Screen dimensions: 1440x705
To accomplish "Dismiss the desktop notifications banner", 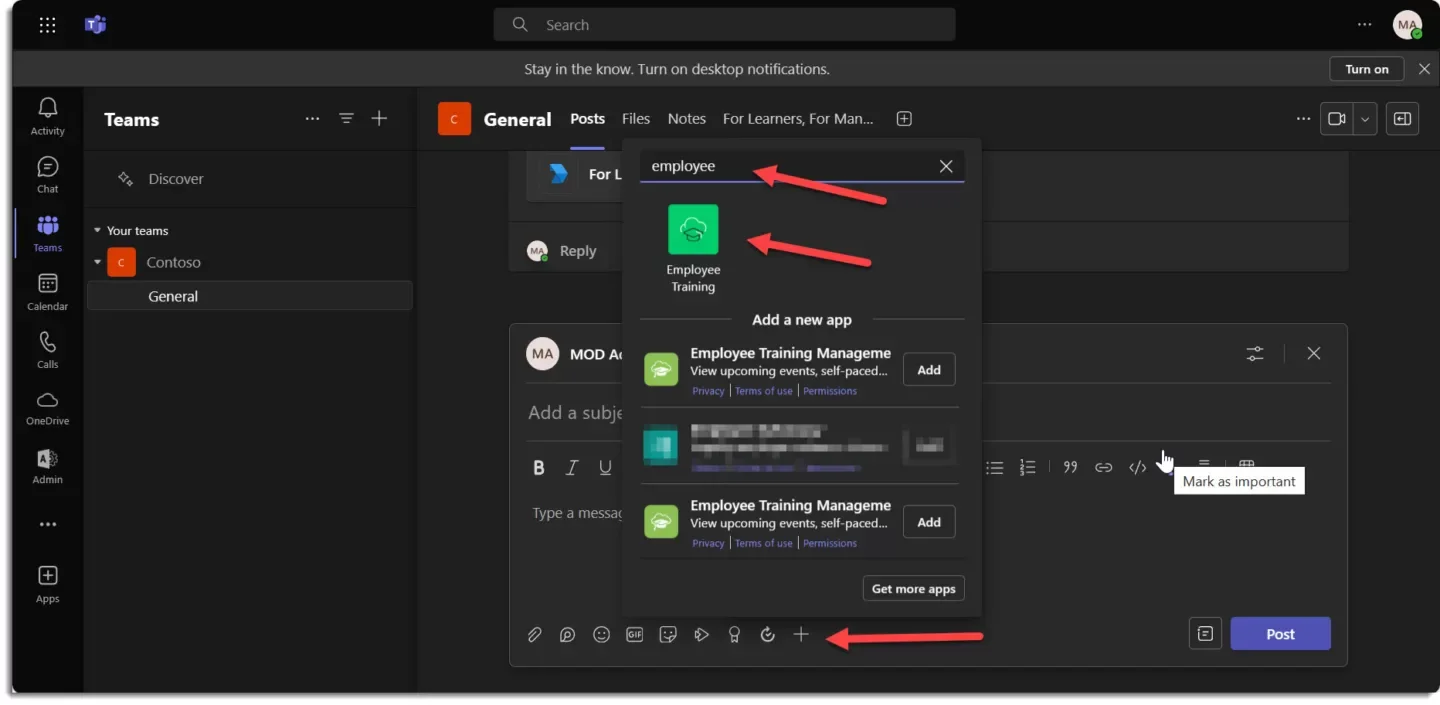I will point(1424,69).
